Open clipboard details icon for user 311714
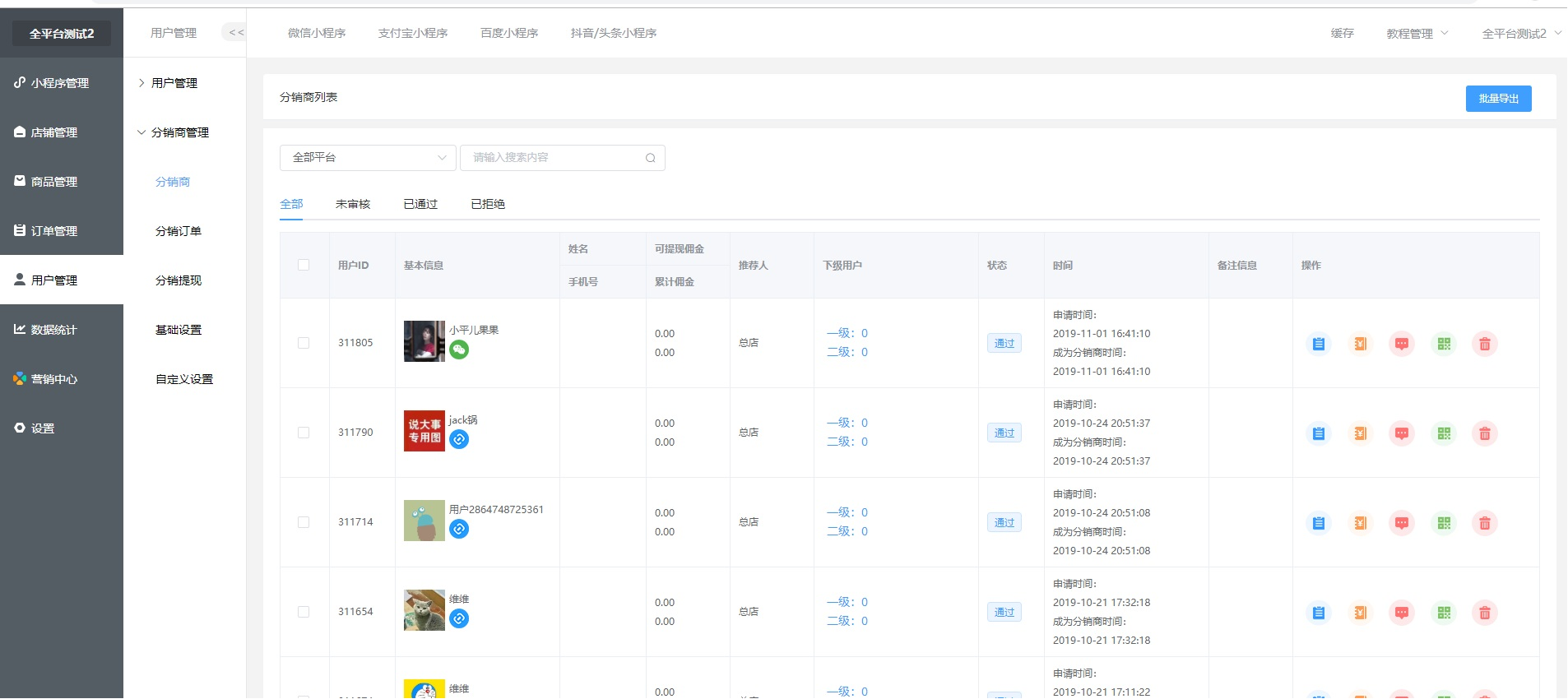 point(1319,523)
